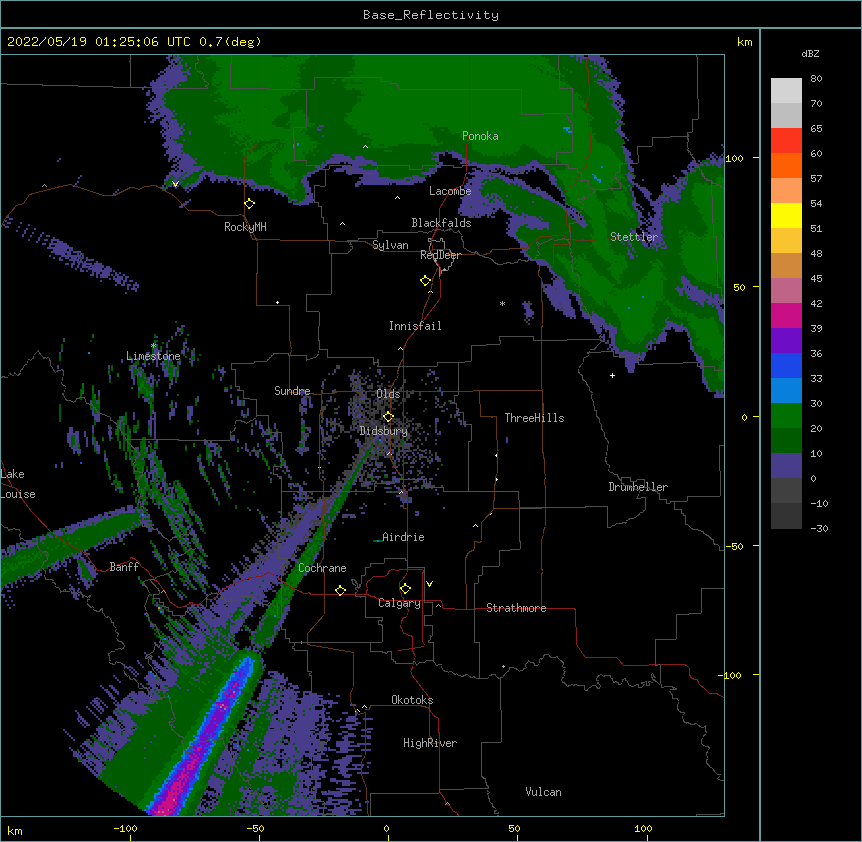Click the Olds town label
This screenshot has height=842, width=862.
tap(388, 394)
